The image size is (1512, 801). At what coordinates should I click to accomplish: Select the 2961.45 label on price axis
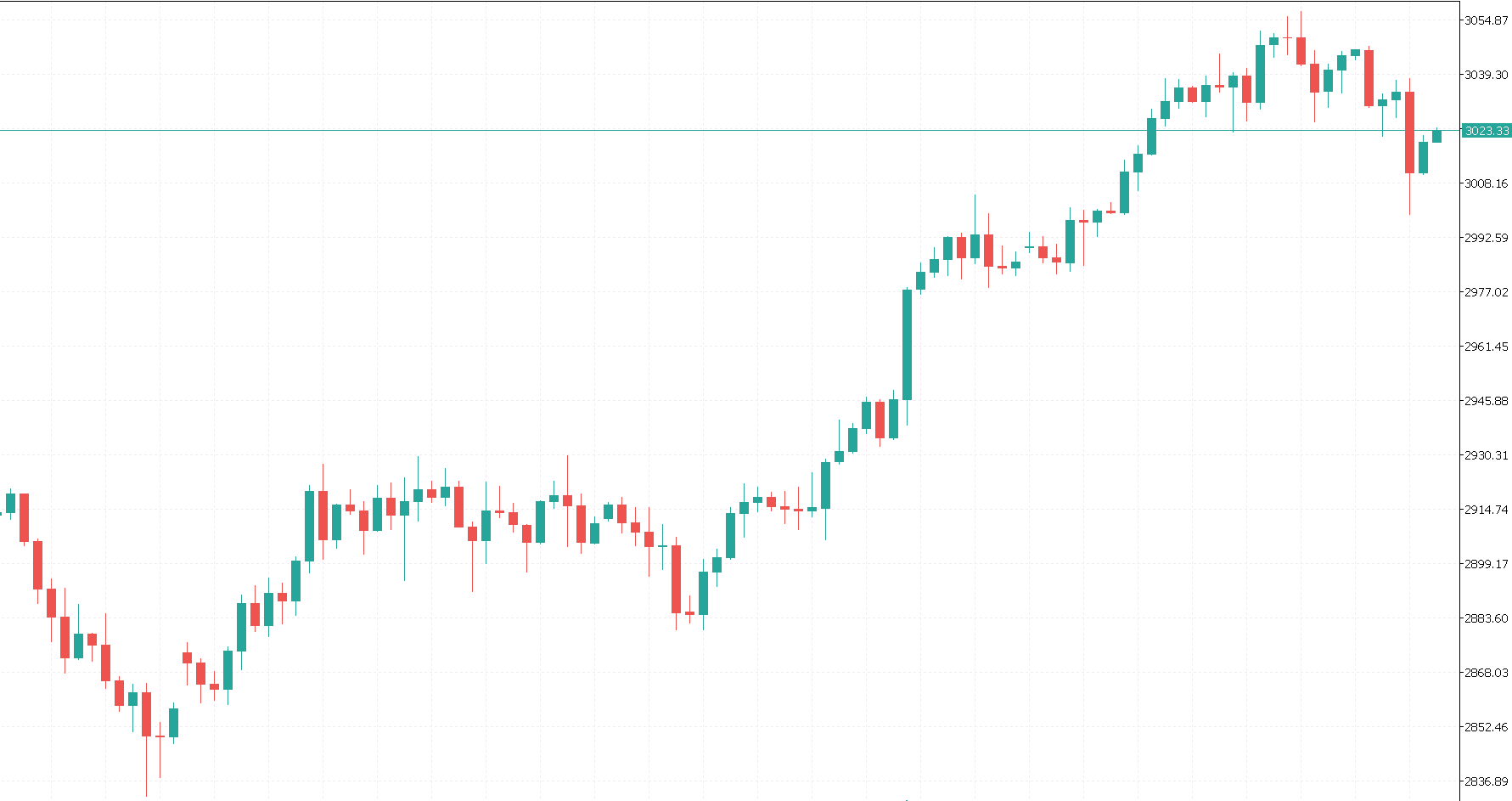coord(1486,347)
